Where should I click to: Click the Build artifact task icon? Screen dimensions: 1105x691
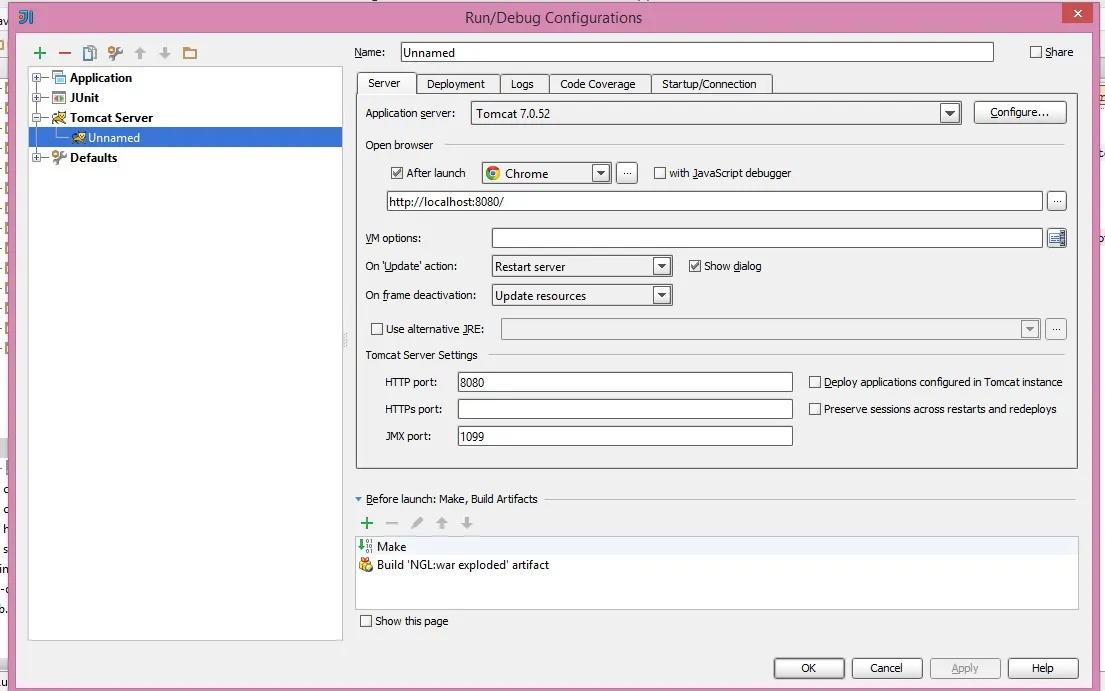point(366,565)
